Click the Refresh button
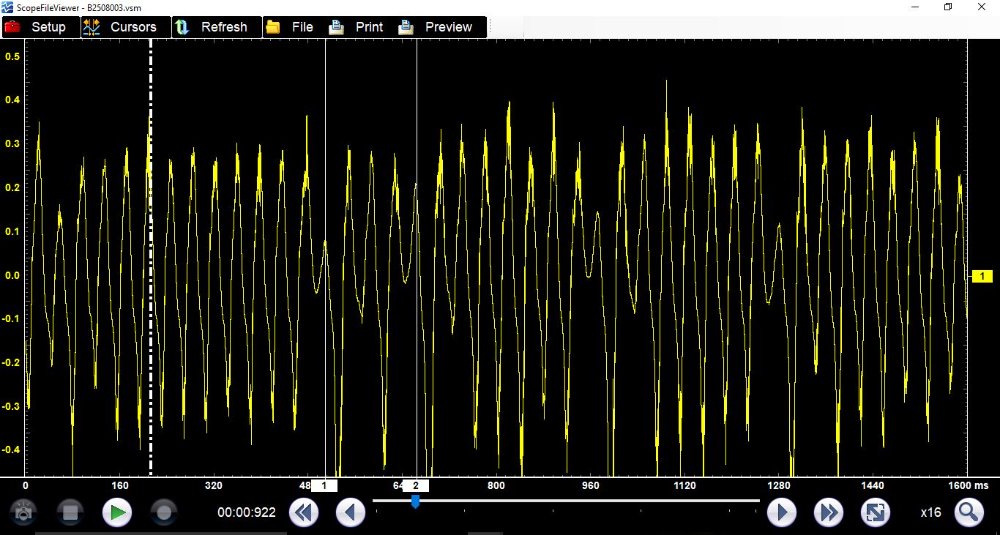Image resolution: width=1000 pixels, height=535 pixels. coord(212,27)
